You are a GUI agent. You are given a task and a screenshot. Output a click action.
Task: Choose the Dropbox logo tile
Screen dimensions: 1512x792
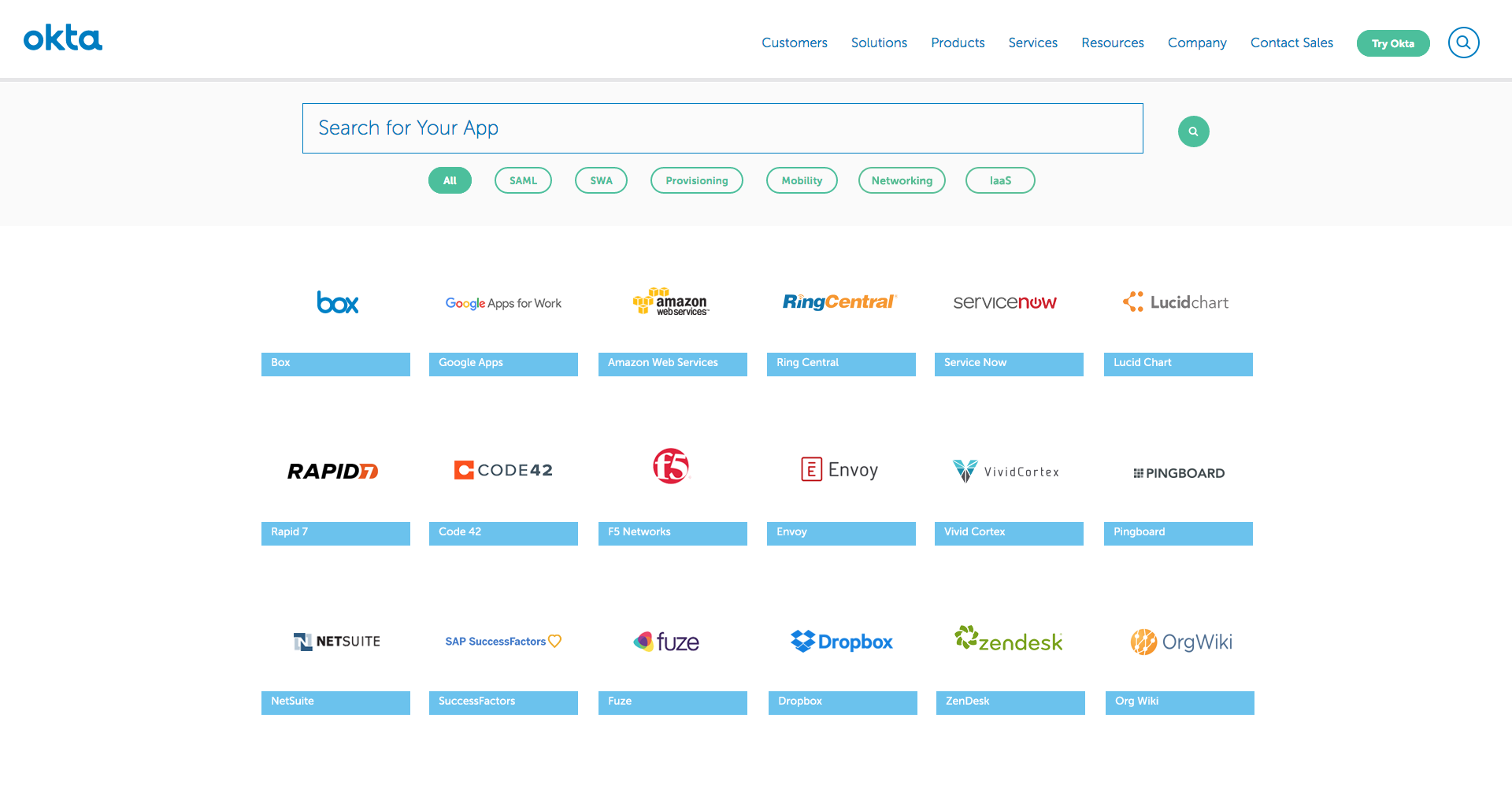[x=841, y=642]
